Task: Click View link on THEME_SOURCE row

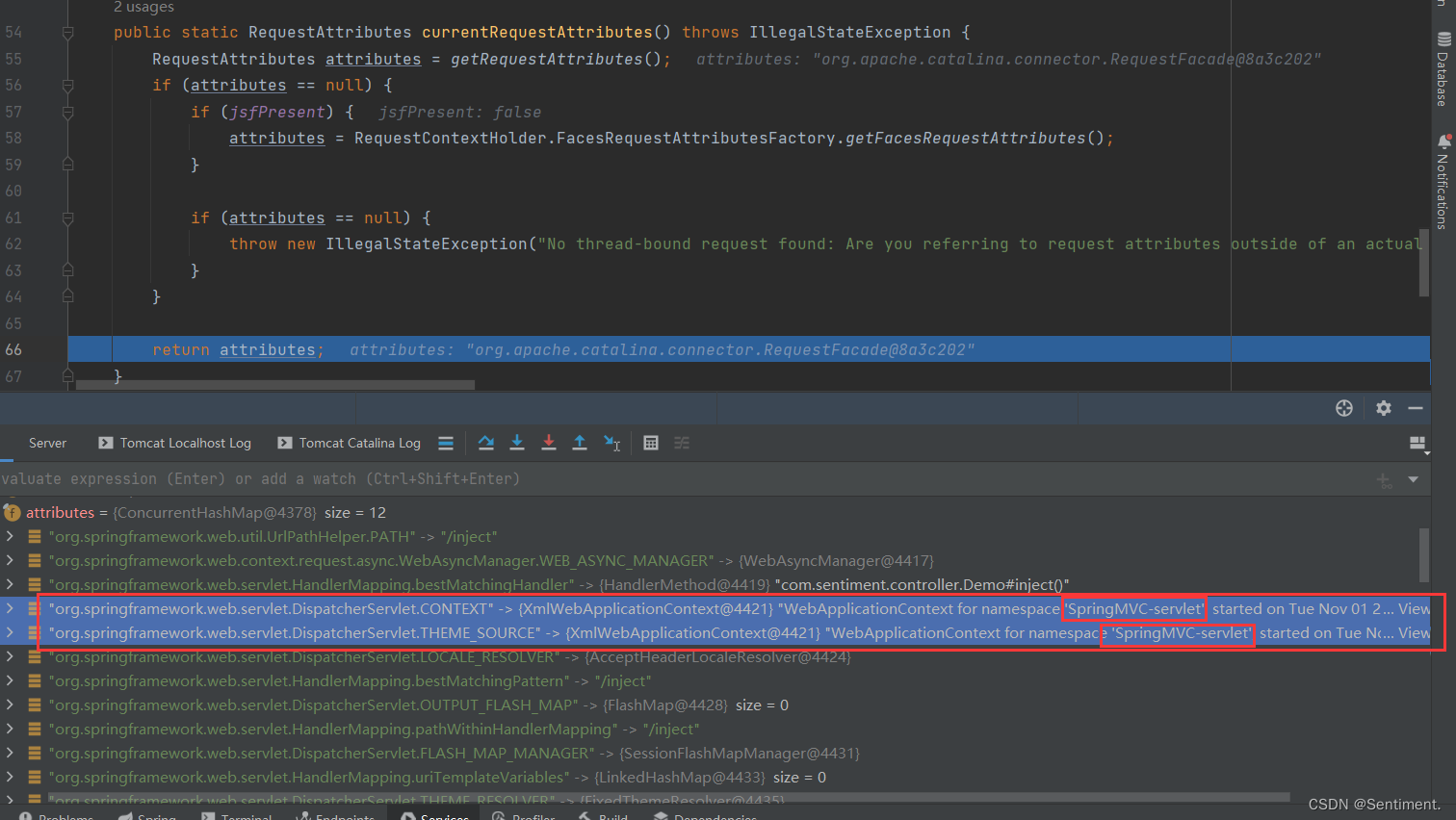Action: pyautogui.click(x=1414, y=633)
